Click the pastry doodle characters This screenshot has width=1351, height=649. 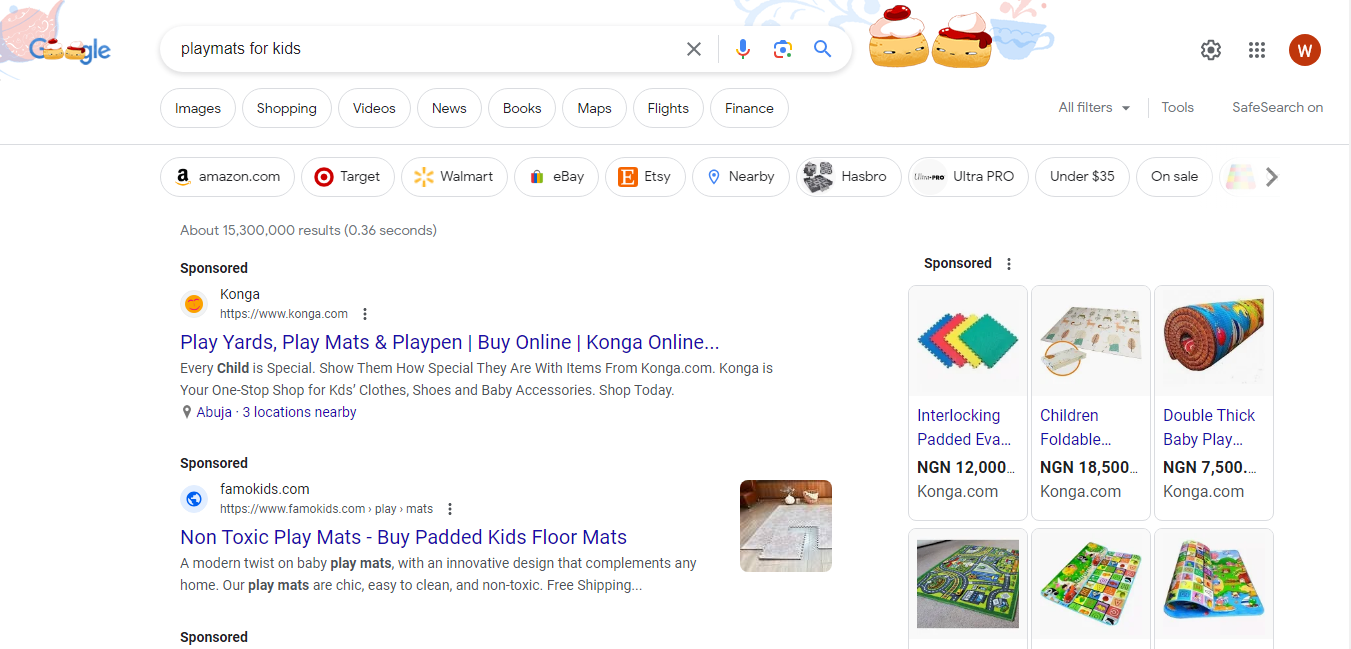click(930, 36)
